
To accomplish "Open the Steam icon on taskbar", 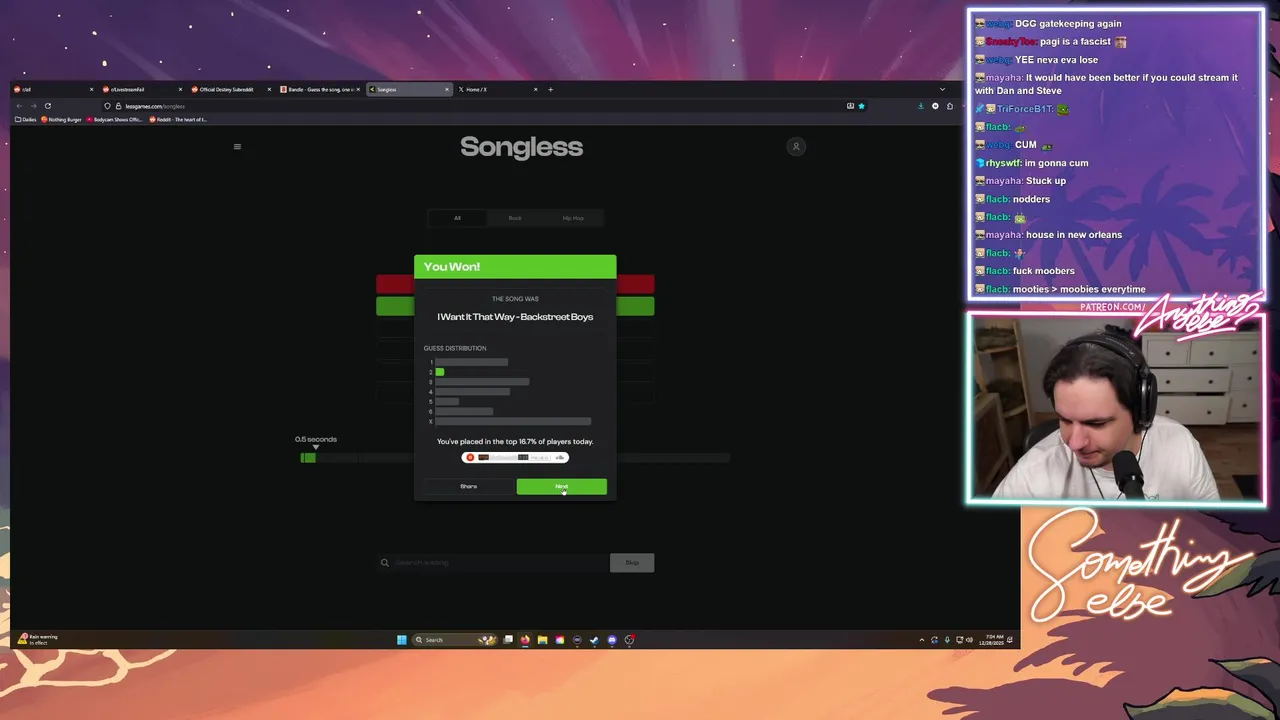I will click(x=594, y=640).
